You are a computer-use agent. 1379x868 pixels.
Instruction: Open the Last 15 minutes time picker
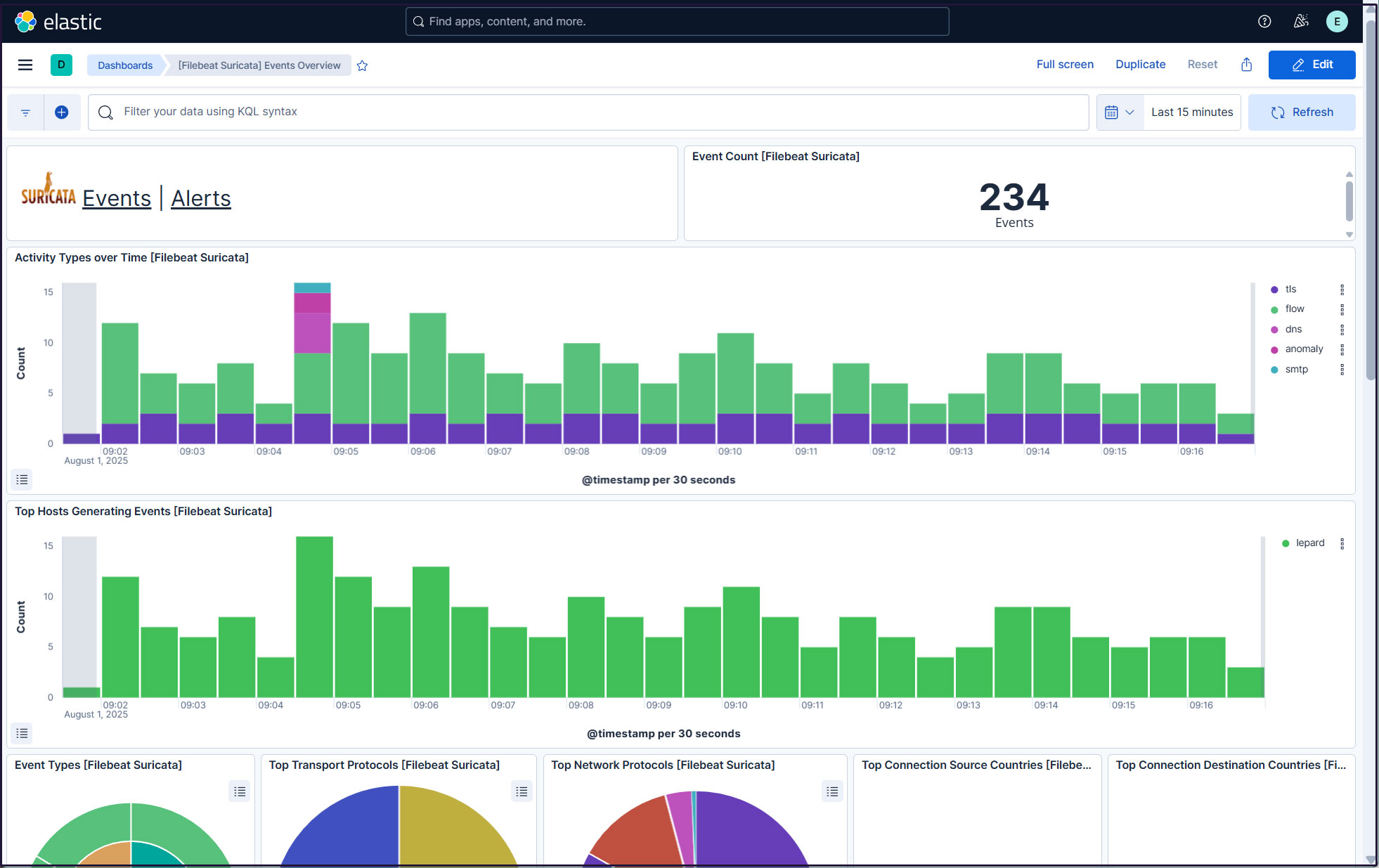(x=1192, y=112)
